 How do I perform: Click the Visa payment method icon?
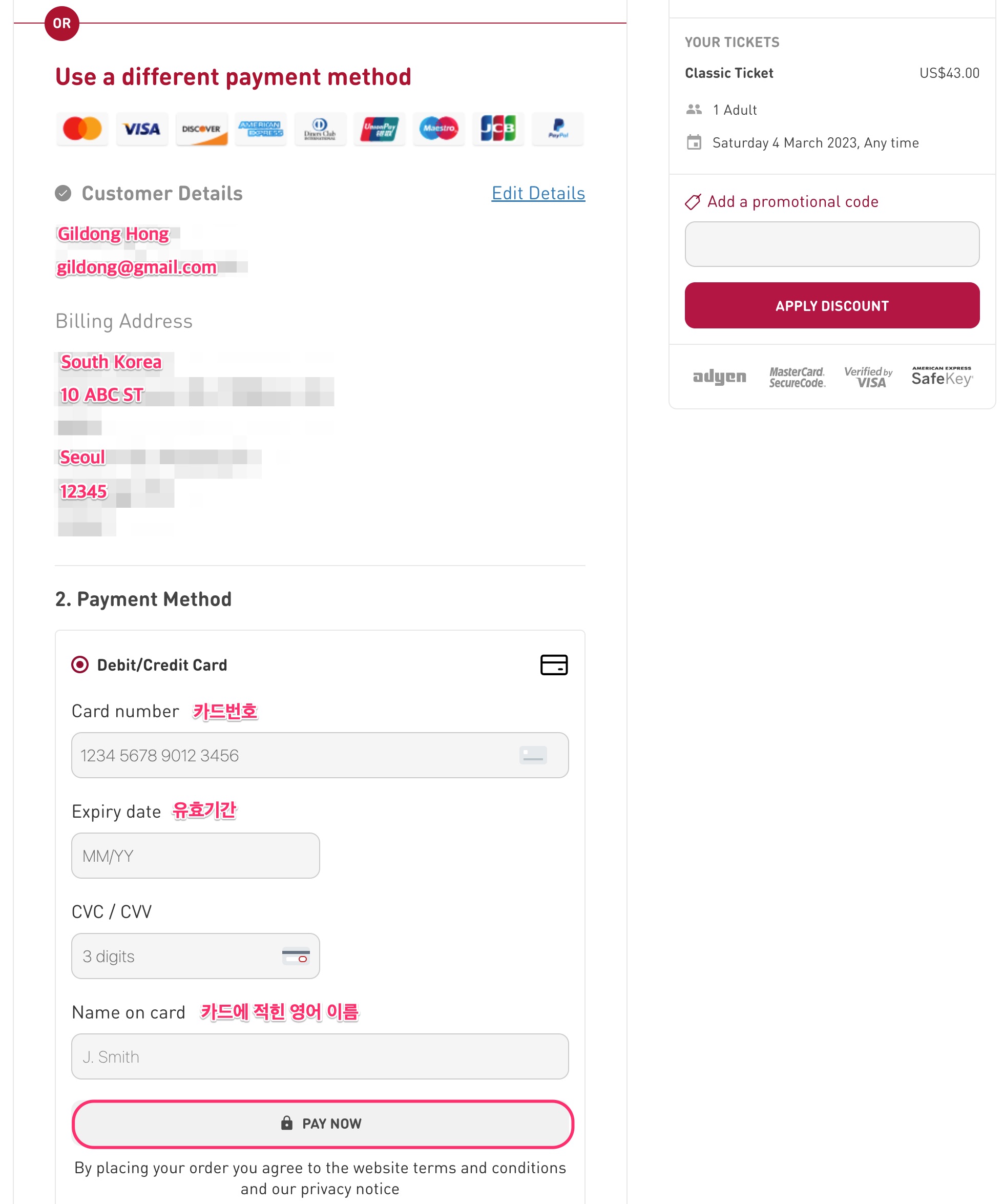tap(141, 129)
